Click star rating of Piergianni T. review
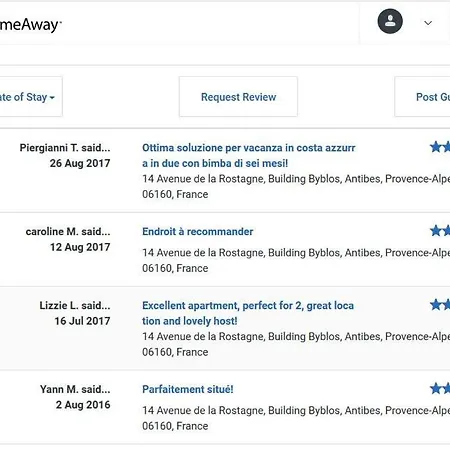This screenshot has height=450, width=450. 440,147
